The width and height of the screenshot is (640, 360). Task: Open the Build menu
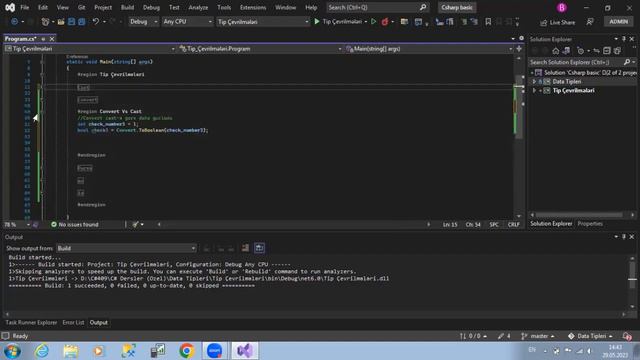tap(127, 7)
